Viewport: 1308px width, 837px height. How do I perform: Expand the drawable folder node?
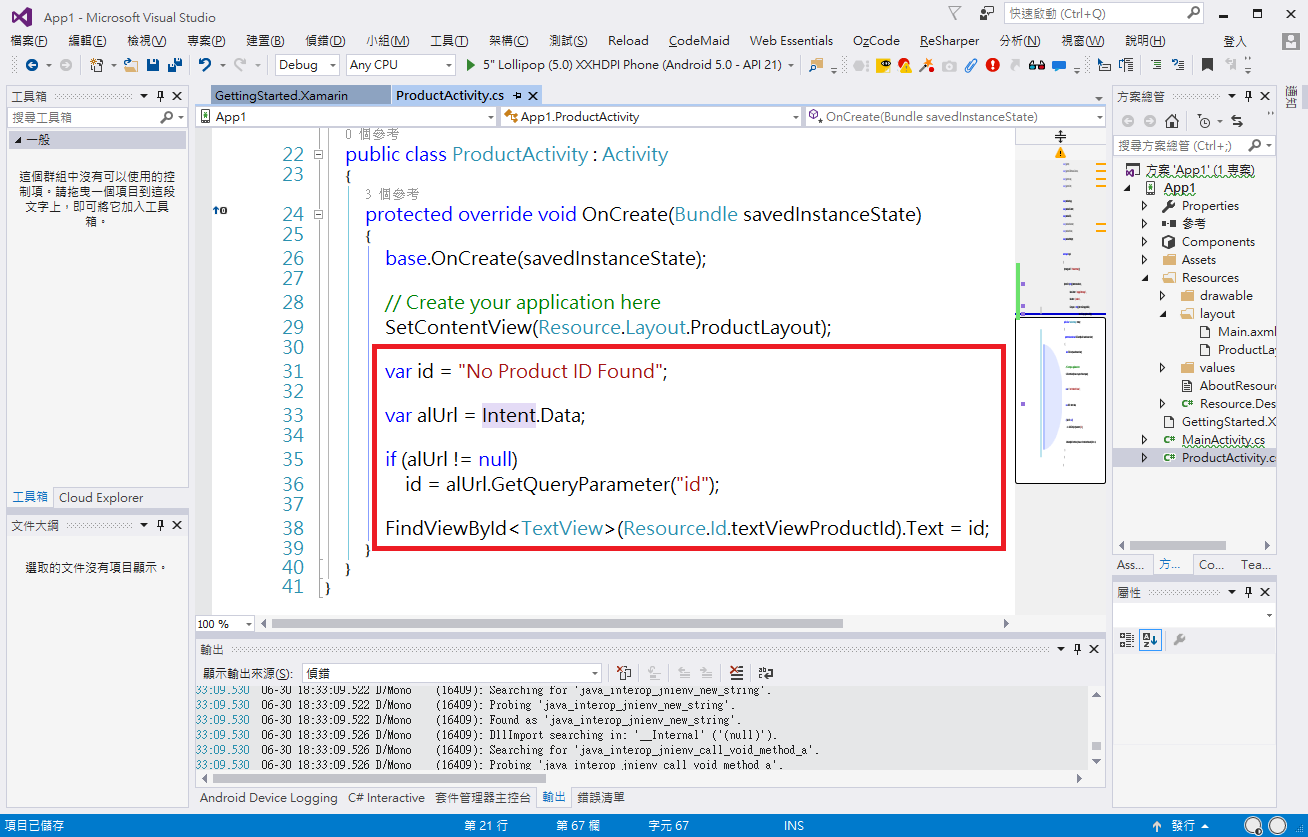[x=1162, y=296]
